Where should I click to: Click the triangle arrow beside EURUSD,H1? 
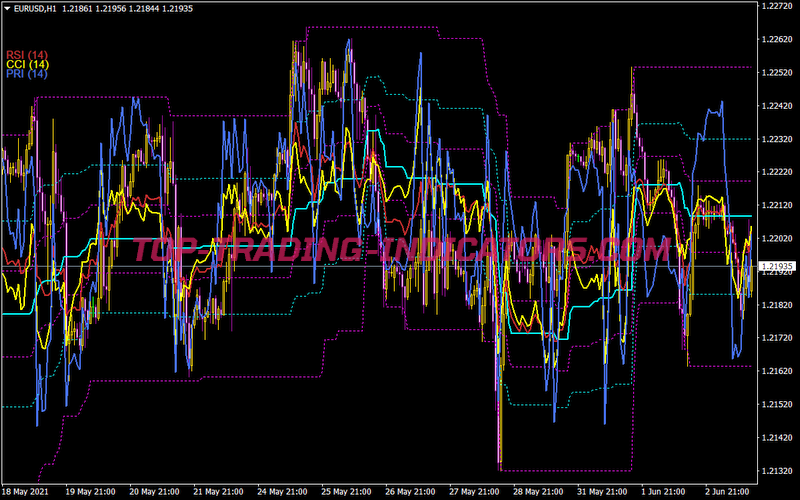click(7, 9)
